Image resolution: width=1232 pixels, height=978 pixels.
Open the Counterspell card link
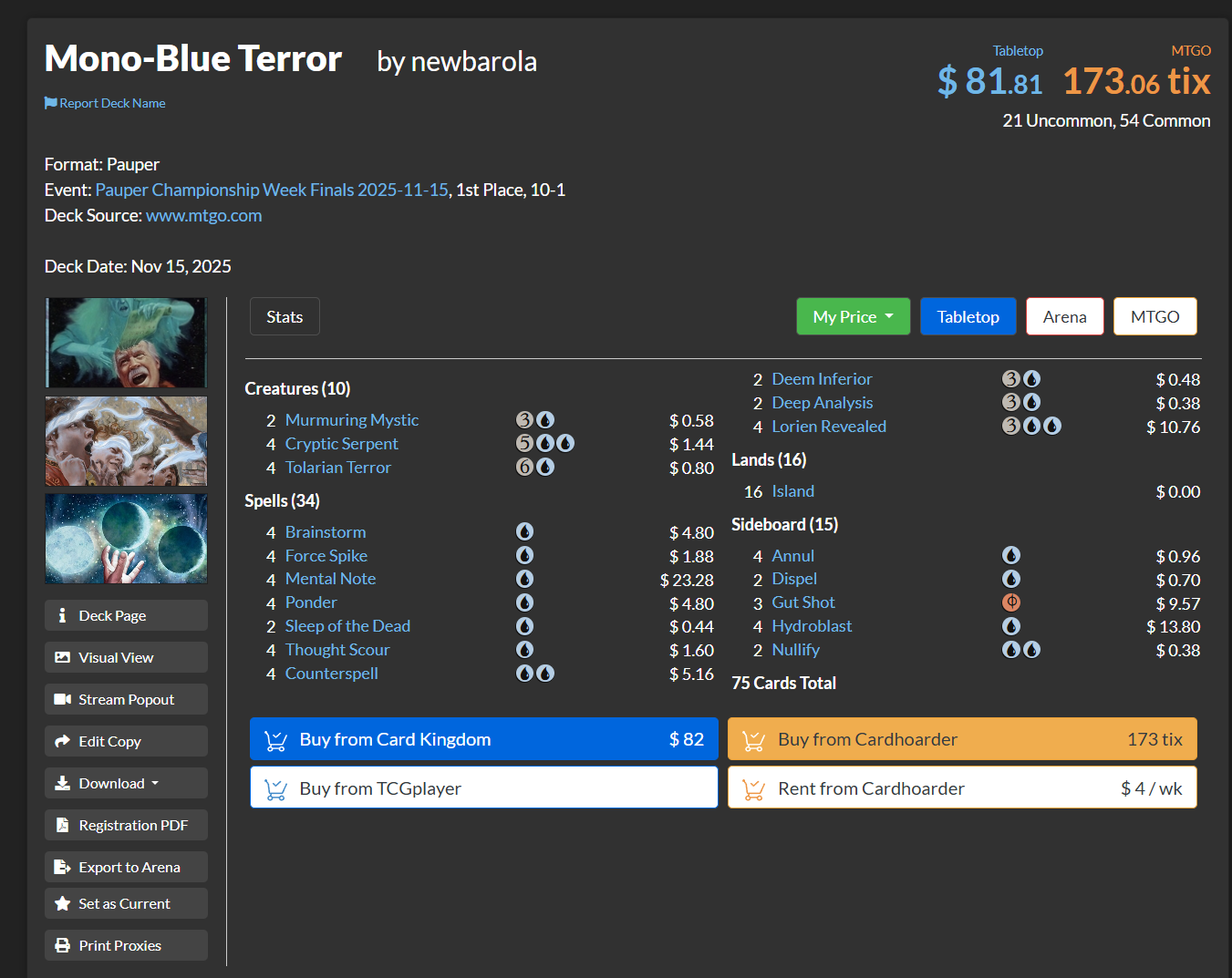pyautogui.click(x=331, y=674)
